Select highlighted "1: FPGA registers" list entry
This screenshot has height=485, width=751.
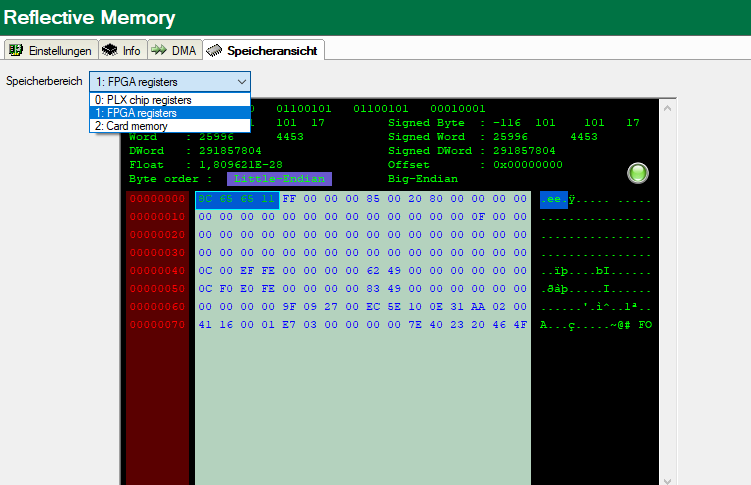tap(136, 113)
